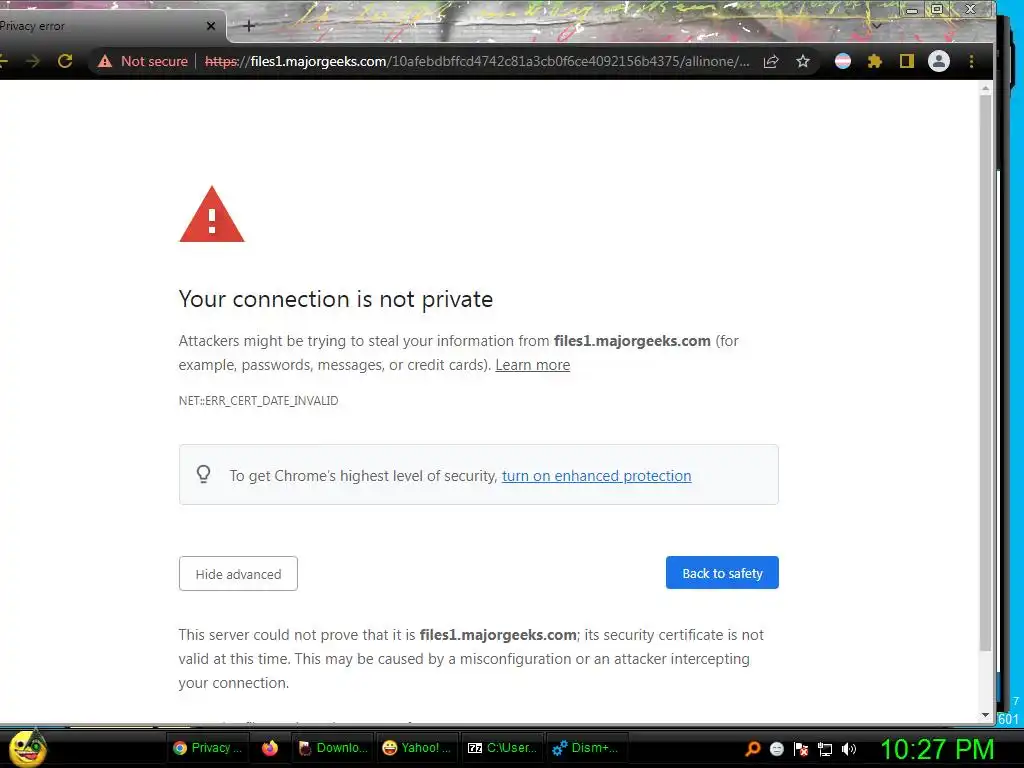Switch to the Privacy Chrome taskbar item
The height and width of the screenshot is (768, 1024).
coord(208,748)
